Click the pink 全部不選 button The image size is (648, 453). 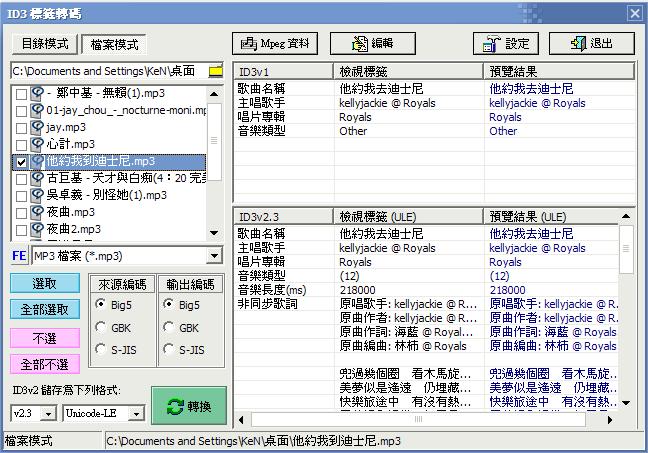tap(44, 364)
